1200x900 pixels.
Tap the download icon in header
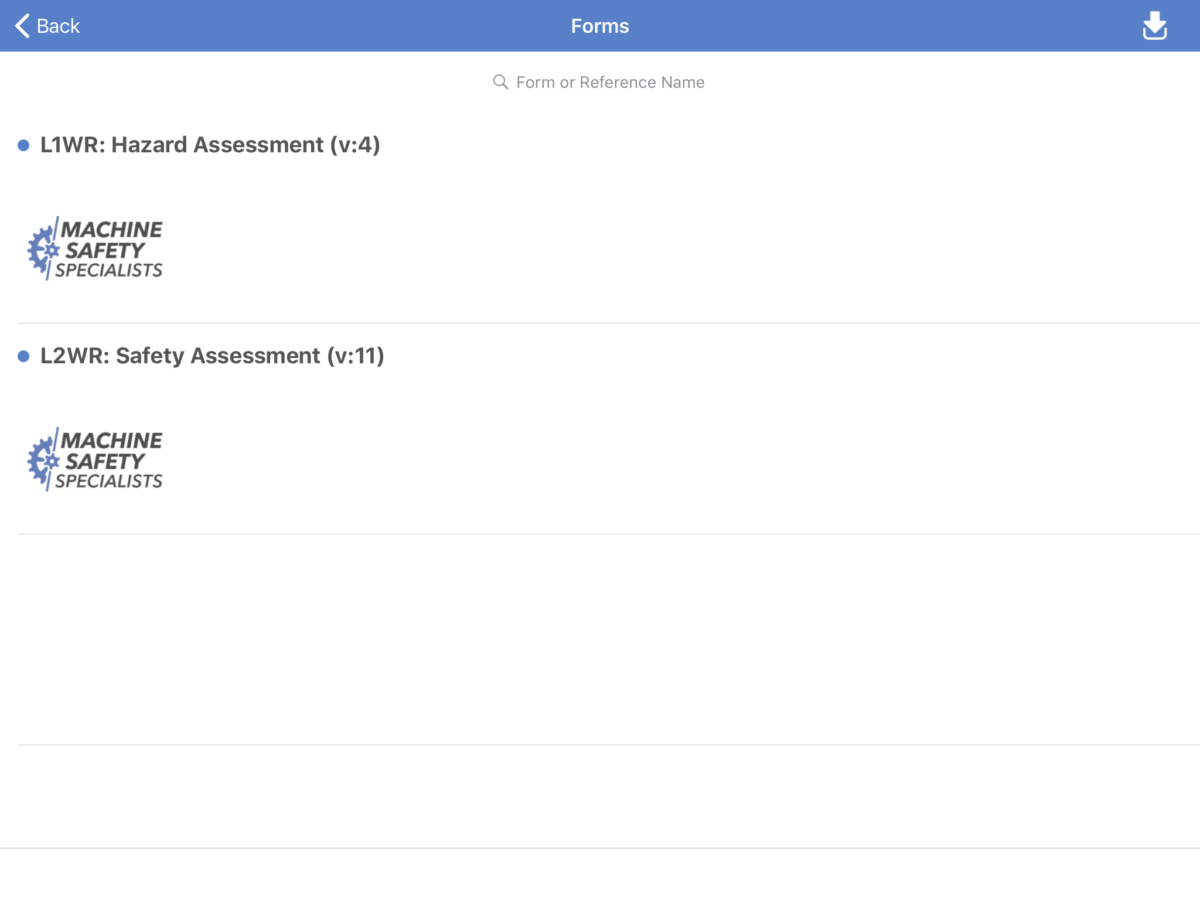coord(1155,26)
